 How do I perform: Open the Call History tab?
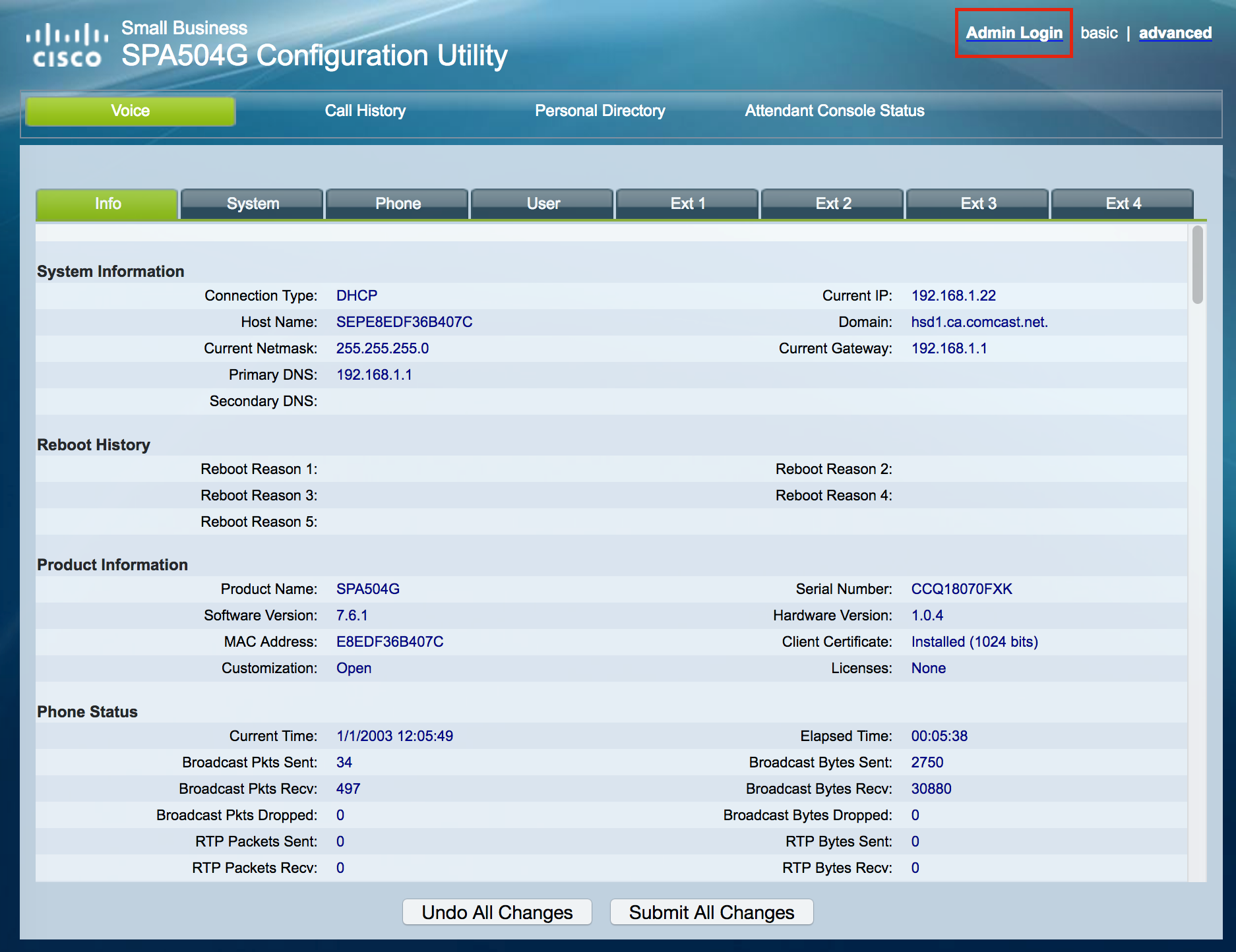pos(365,111)
